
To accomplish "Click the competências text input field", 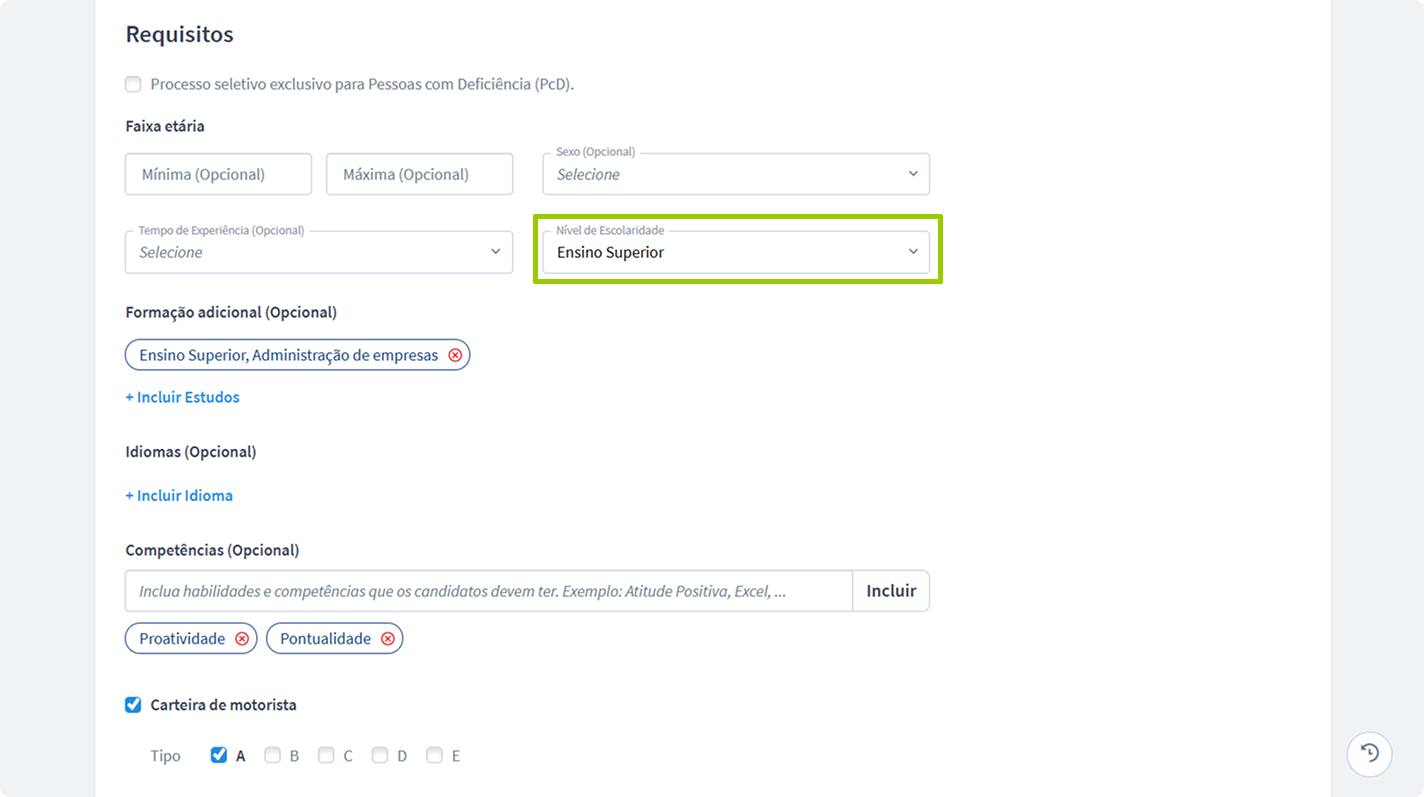I will coord(488,591).
